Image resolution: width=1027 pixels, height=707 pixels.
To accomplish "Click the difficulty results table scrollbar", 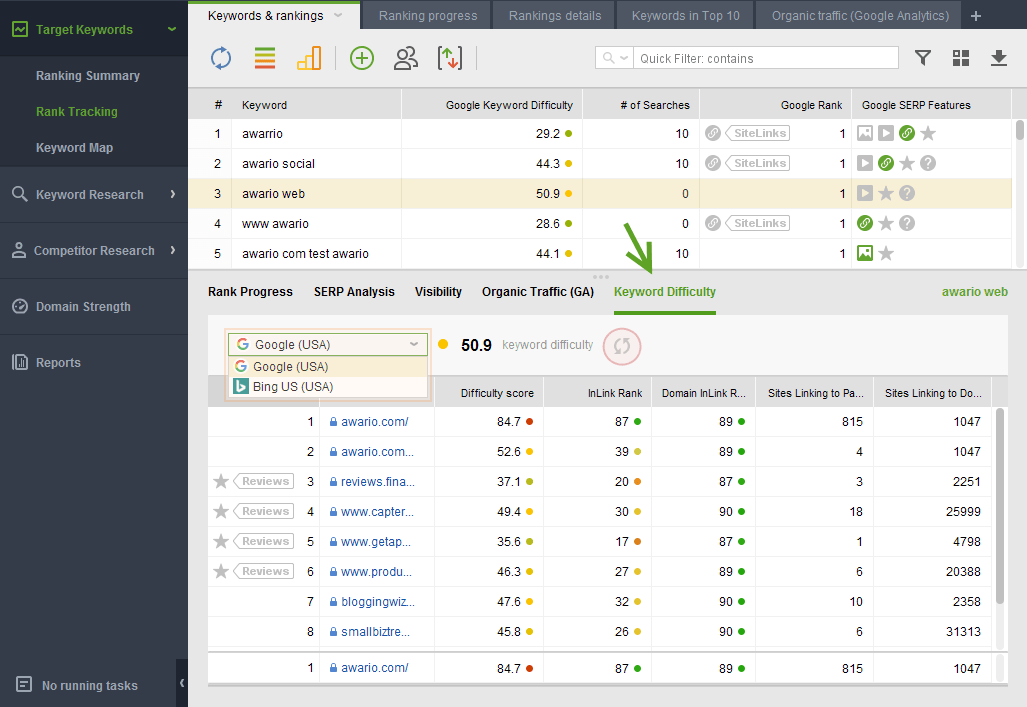I will pos(1000,506).
